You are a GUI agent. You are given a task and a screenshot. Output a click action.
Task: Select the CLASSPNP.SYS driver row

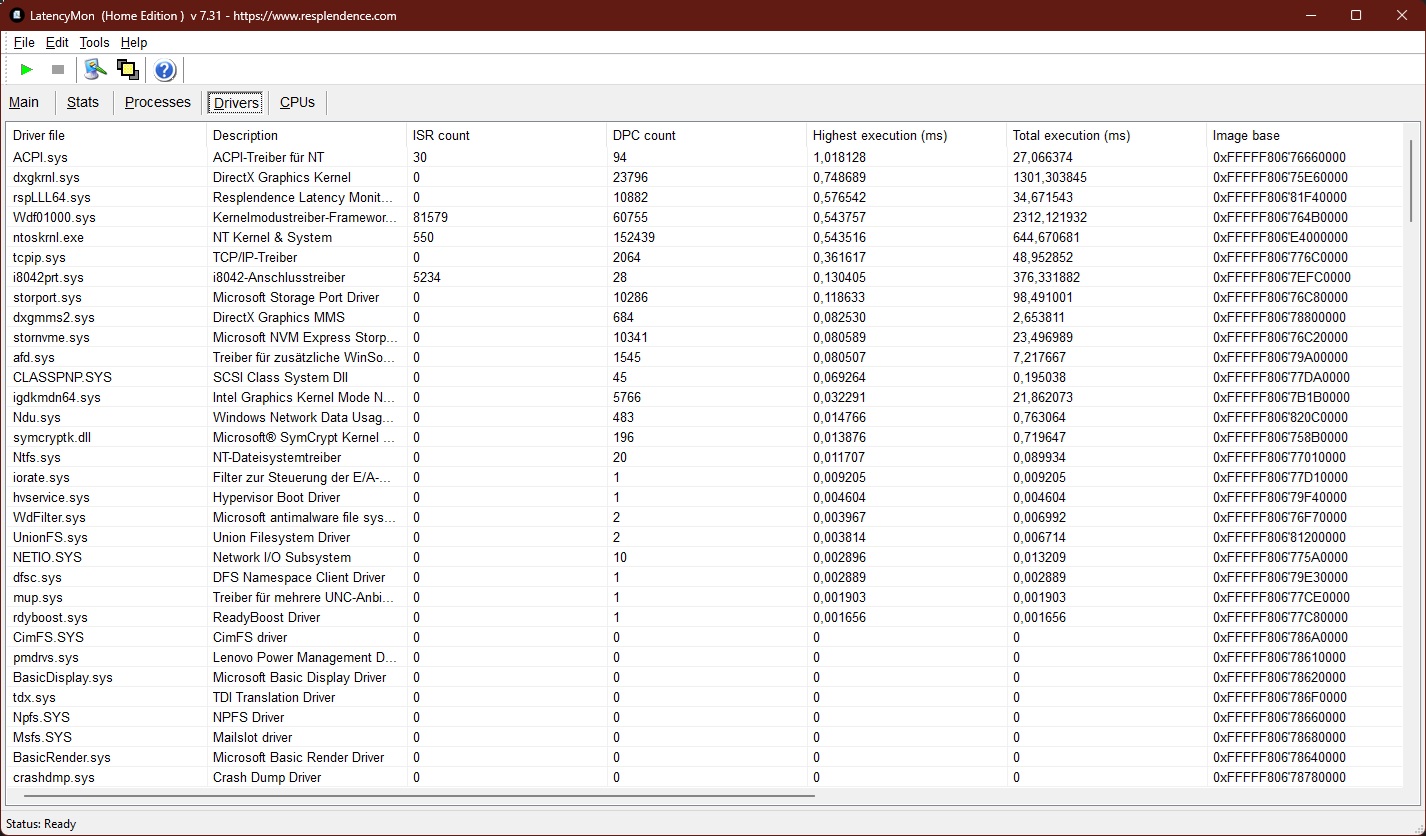pos(705,377)
